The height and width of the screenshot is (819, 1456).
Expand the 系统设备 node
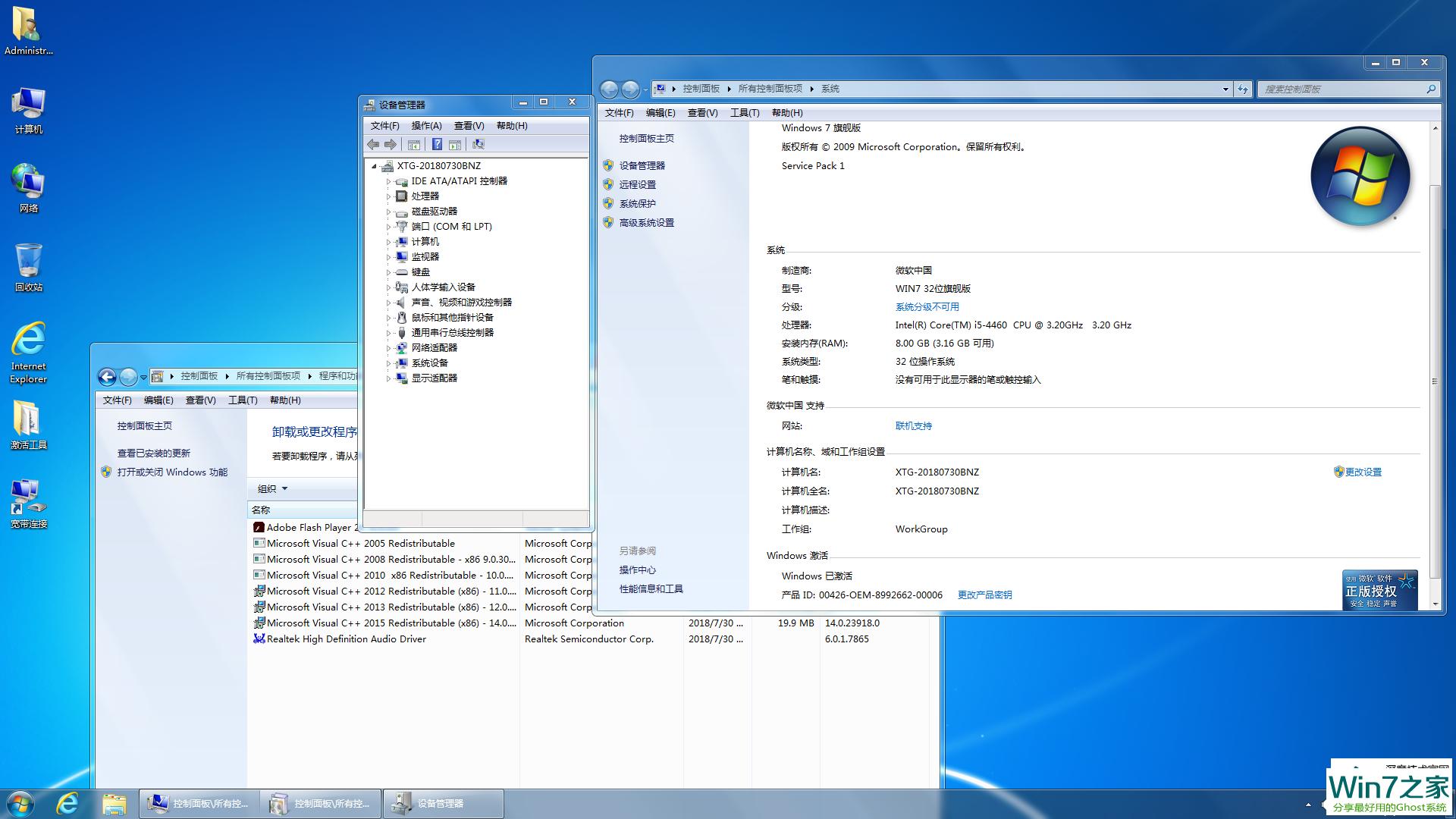[388, 363]
